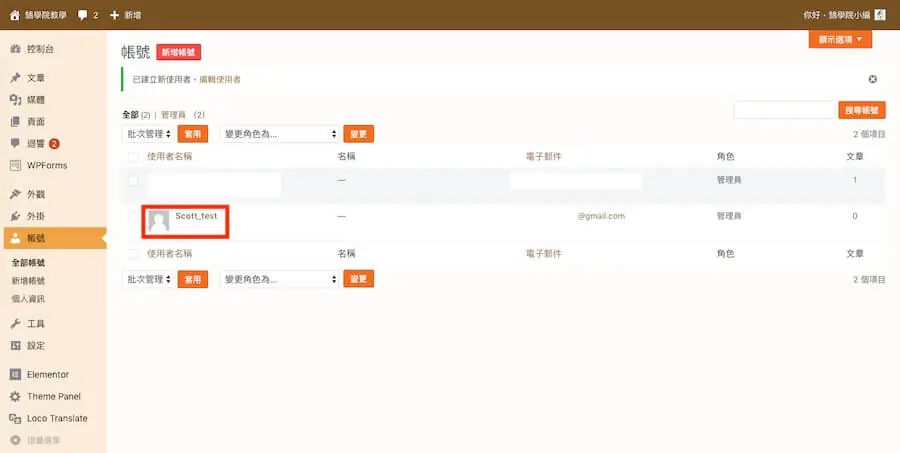Click article count 1 in first row
The image size is (900, 453).
click(855, 180)
